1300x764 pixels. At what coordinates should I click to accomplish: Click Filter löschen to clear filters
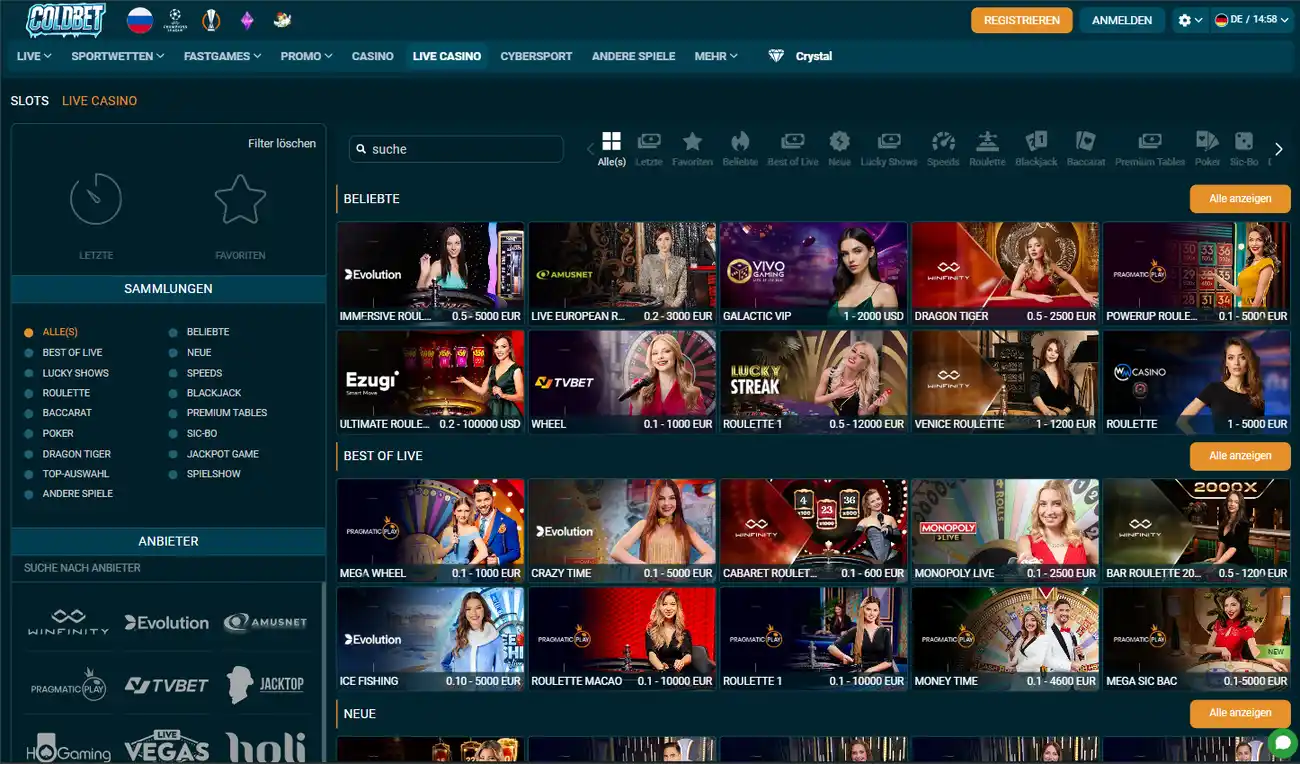pos(283,143)
